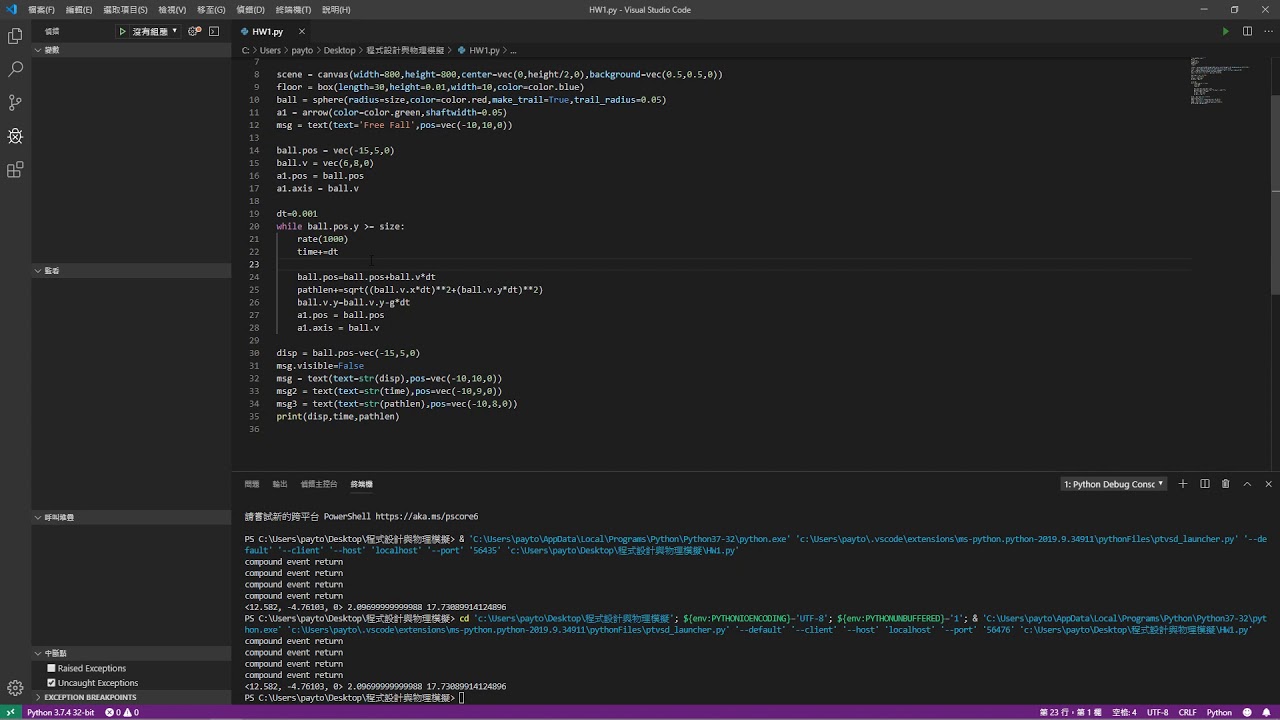Screen dimensions: 1280x720
Task: Open the Debug view in activity bar
Action: coord(15,136)
